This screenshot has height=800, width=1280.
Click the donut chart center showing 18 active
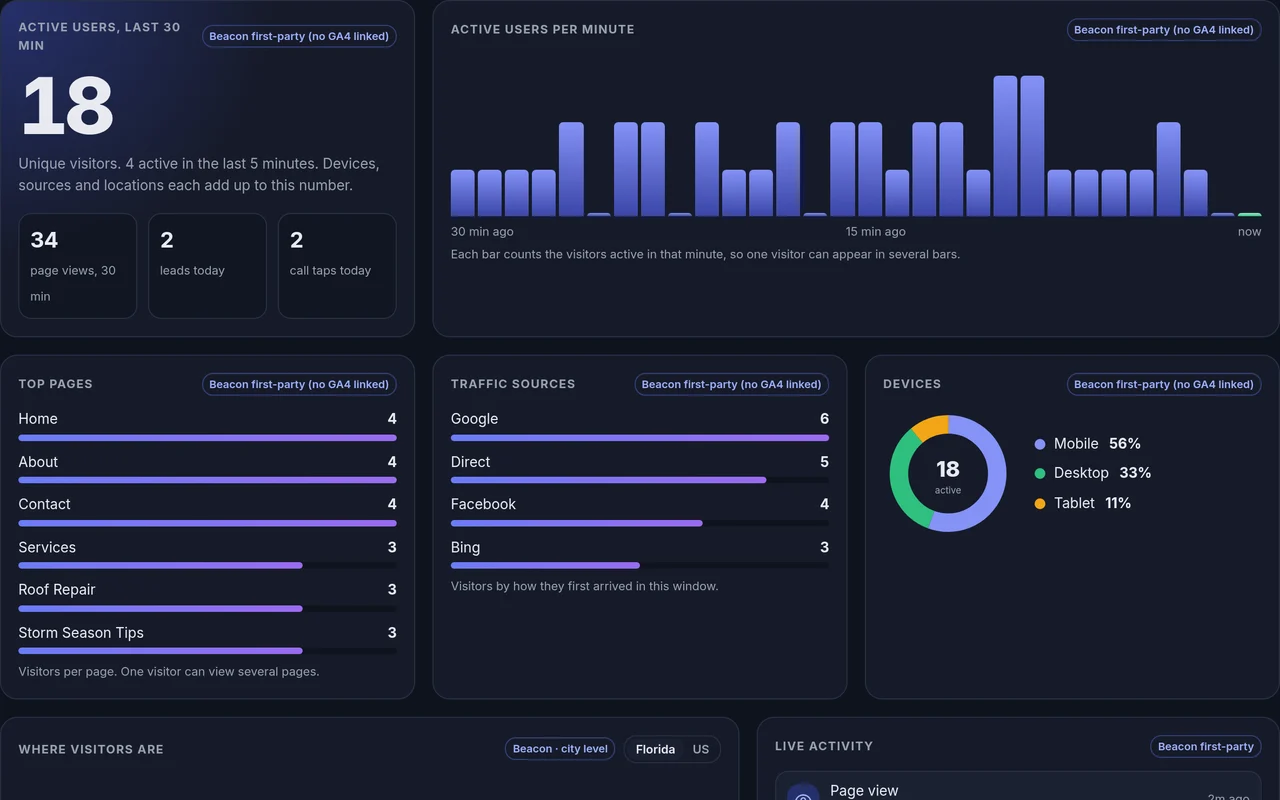[x=948, y=475]
